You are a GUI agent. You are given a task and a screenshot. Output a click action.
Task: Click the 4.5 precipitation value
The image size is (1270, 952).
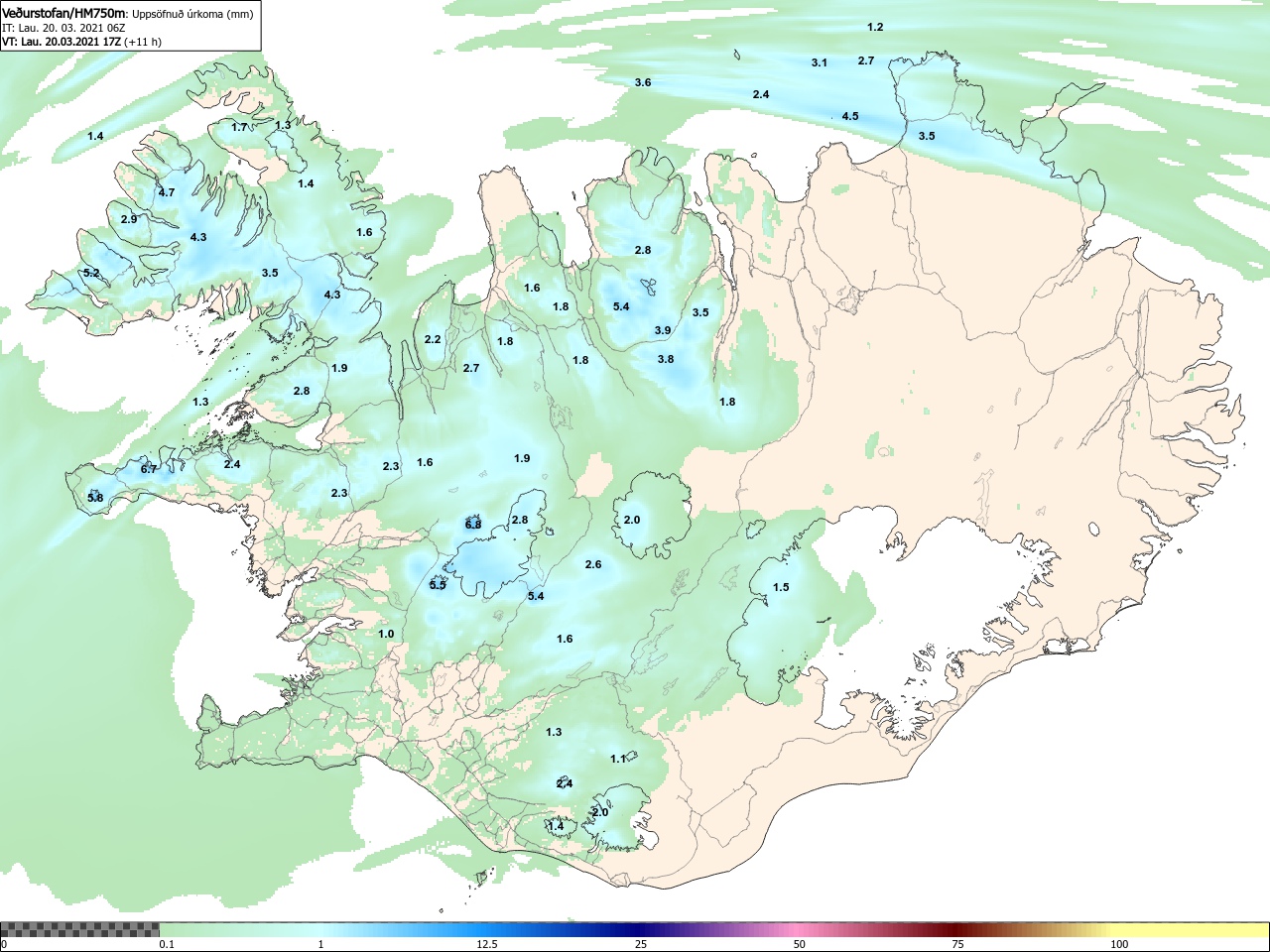850,116
